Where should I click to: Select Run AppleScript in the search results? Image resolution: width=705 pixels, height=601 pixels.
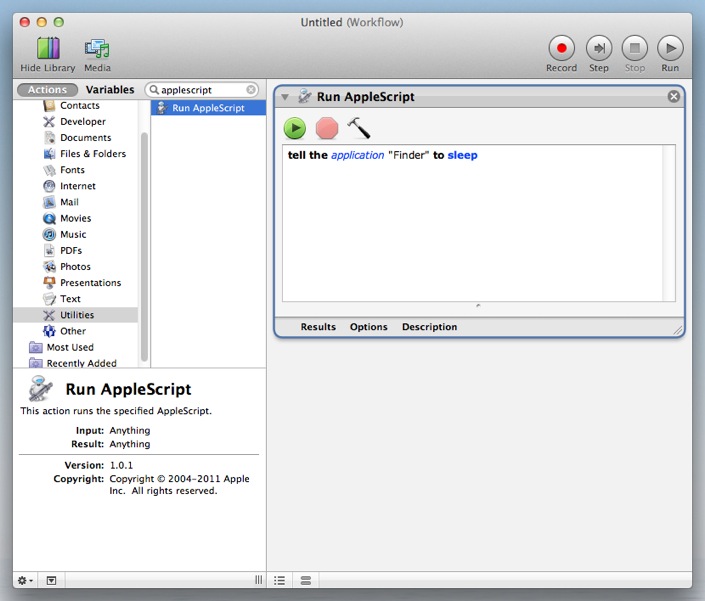pos(208,108)
